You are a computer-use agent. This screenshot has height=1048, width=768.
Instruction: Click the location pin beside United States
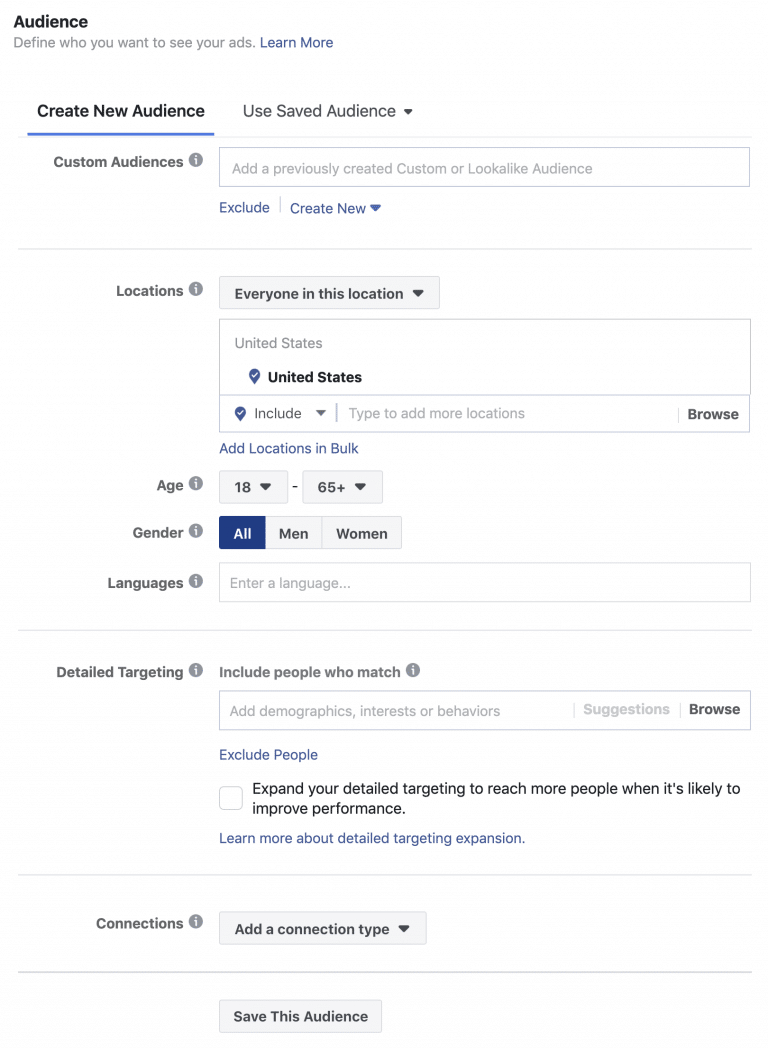point(256,377)
